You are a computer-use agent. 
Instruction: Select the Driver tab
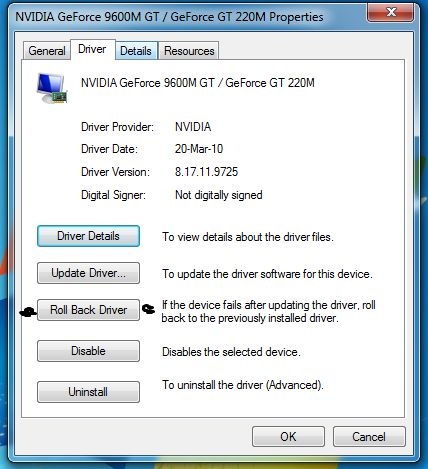point(92,49)
